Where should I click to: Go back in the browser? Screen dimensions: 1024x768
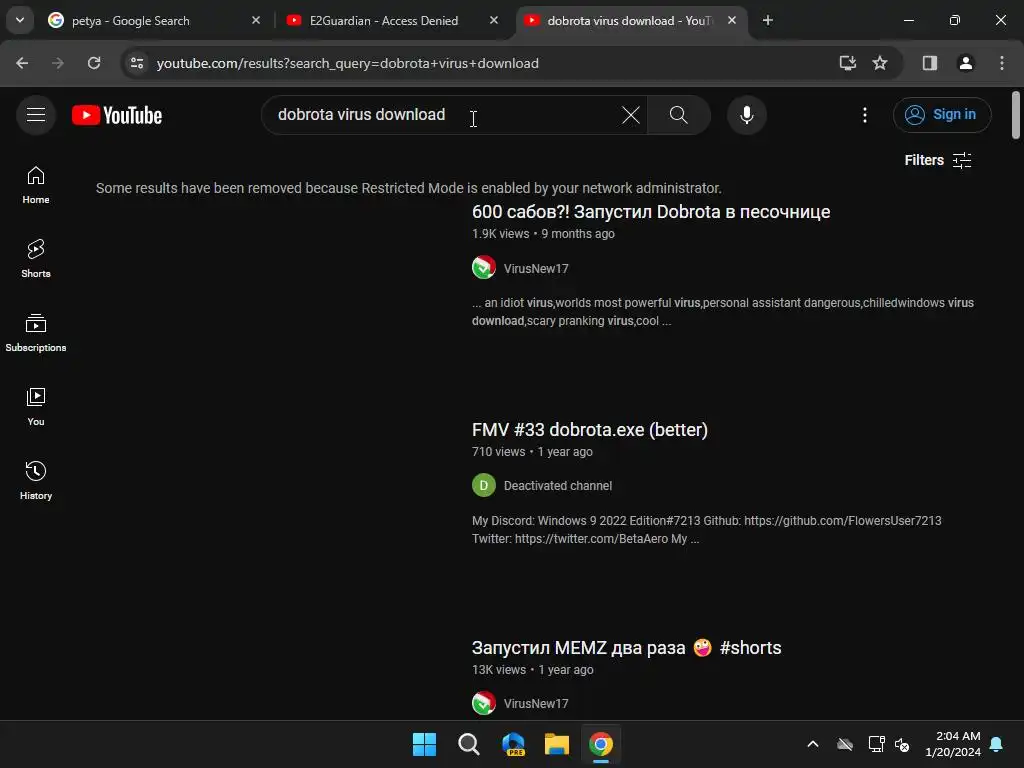[22, 63]
